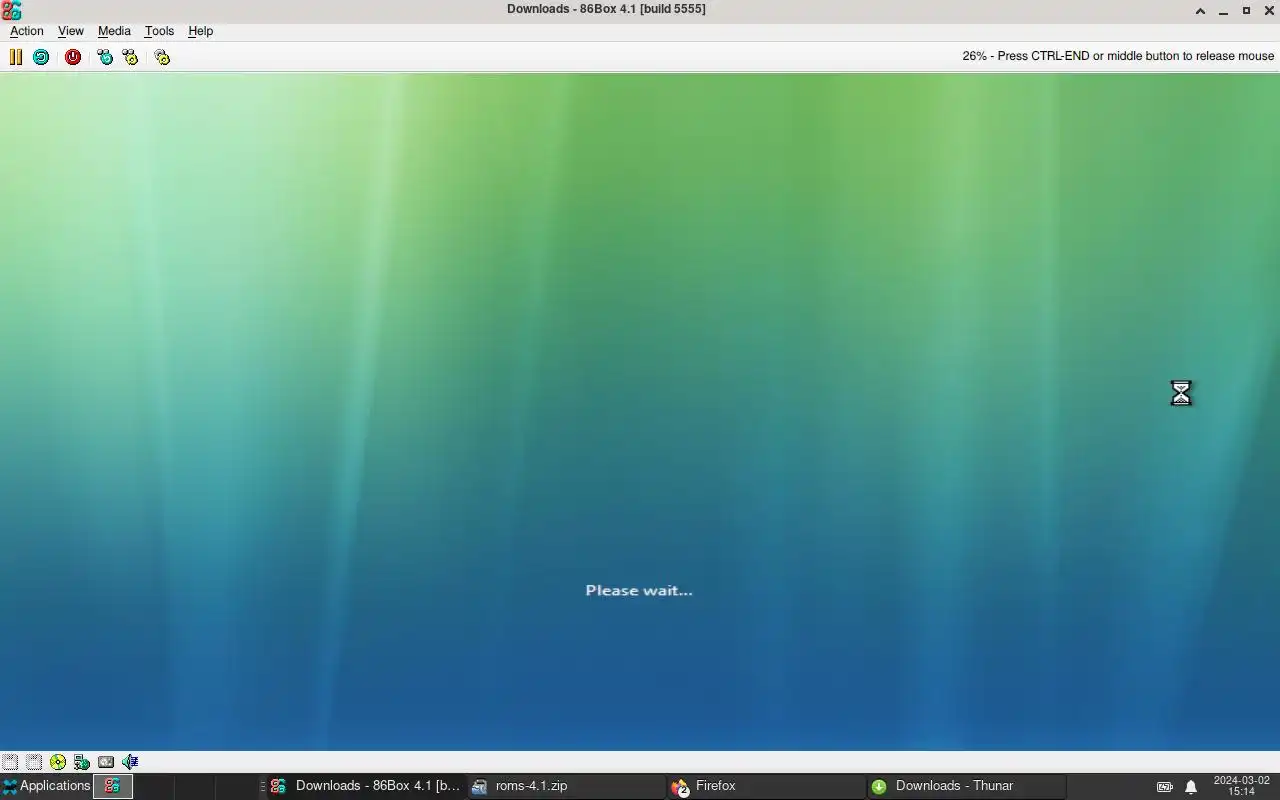This screenshot has height=800, width=1280.
Task: Click the second floppy drive status icon
Action: 34,762
